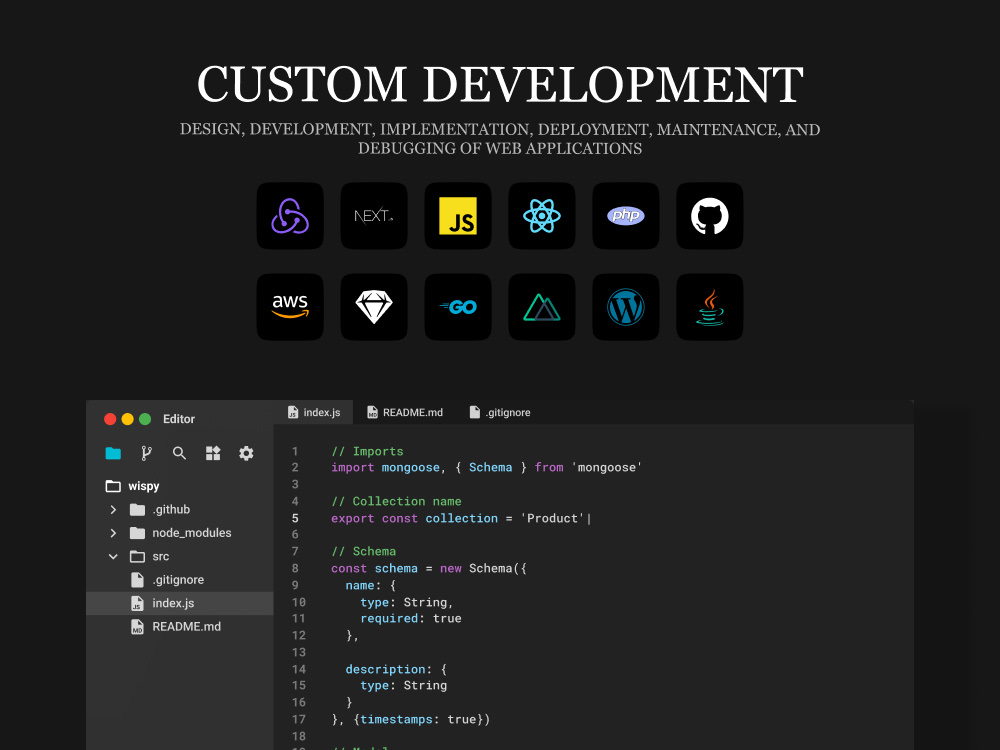Click the wispy root folder icon
Viewport: 1000px width, 750px height.
pyautogui.click(x=113, y=486)
